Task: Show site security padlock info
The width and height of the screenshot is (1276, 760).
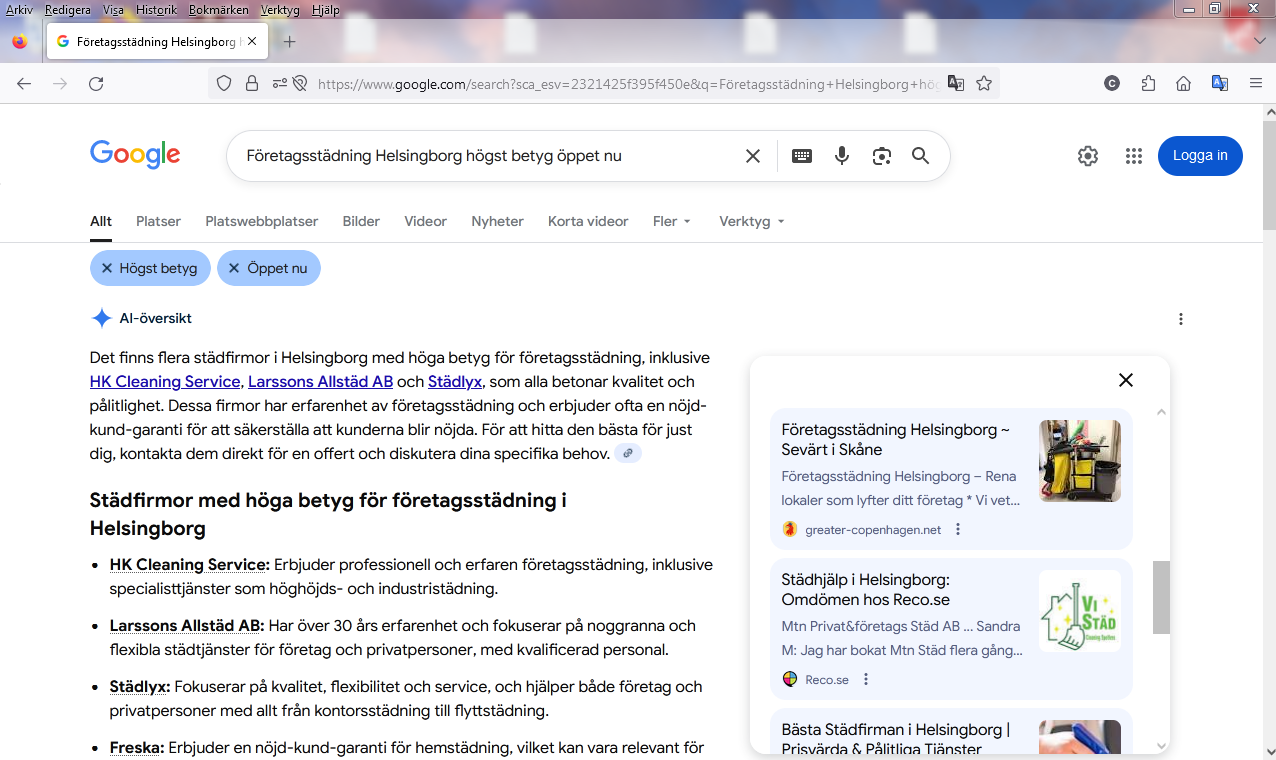Action: [251, 84]
